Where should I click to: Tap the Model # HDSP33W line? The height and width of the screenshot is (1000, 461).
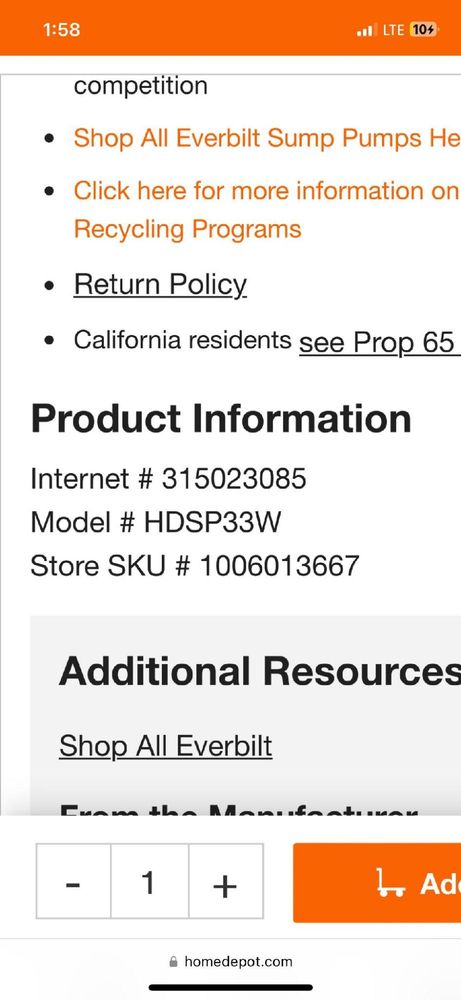156,522
